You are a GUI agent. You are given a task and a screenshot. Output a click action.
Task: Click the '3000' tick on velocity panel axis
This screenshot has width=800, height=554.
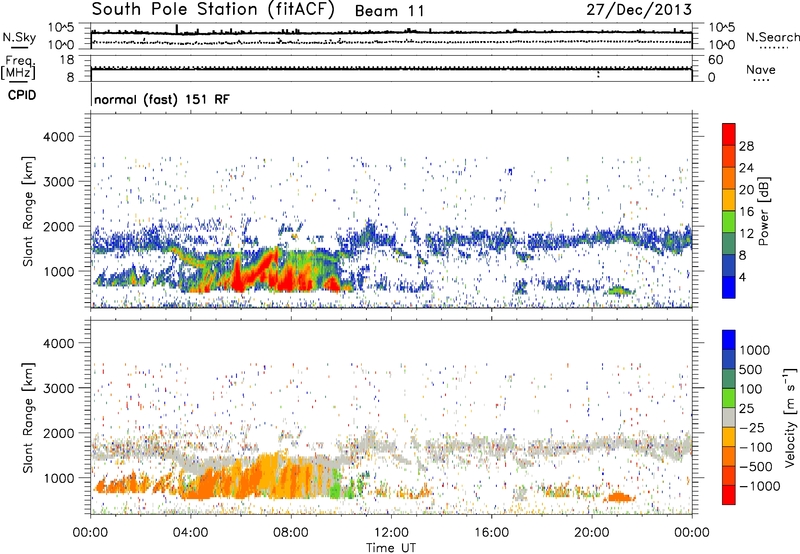tap(58, 388)
